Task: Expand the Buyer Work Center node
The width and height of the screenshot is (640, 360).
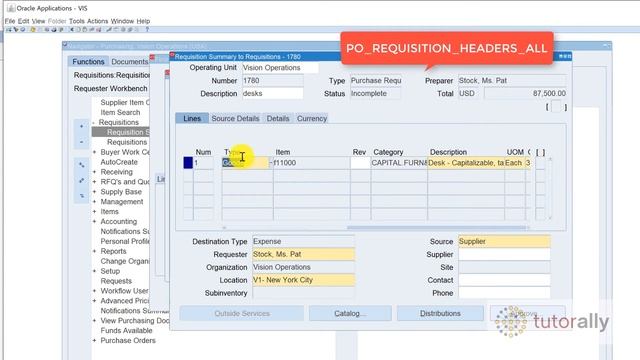Action: 94,152
